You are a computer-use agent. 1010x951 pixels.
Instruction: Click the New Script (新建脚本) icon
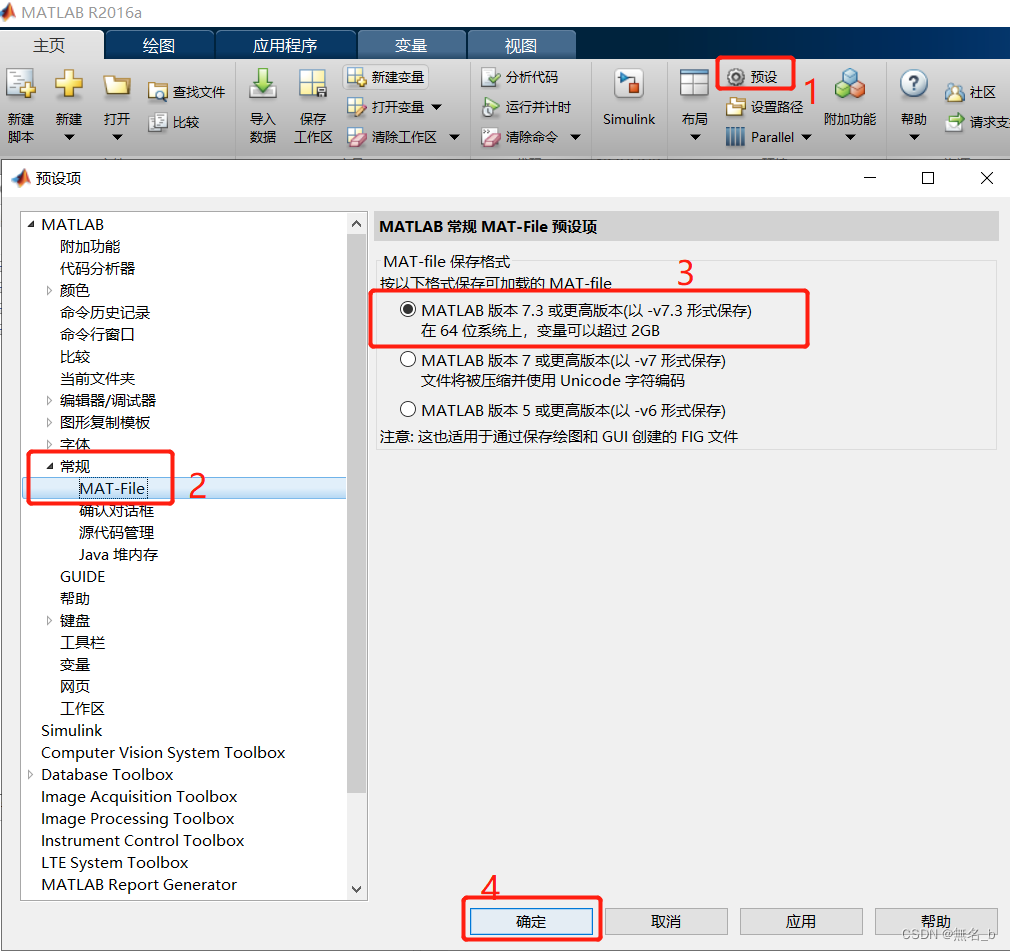(x=21, y=84)
